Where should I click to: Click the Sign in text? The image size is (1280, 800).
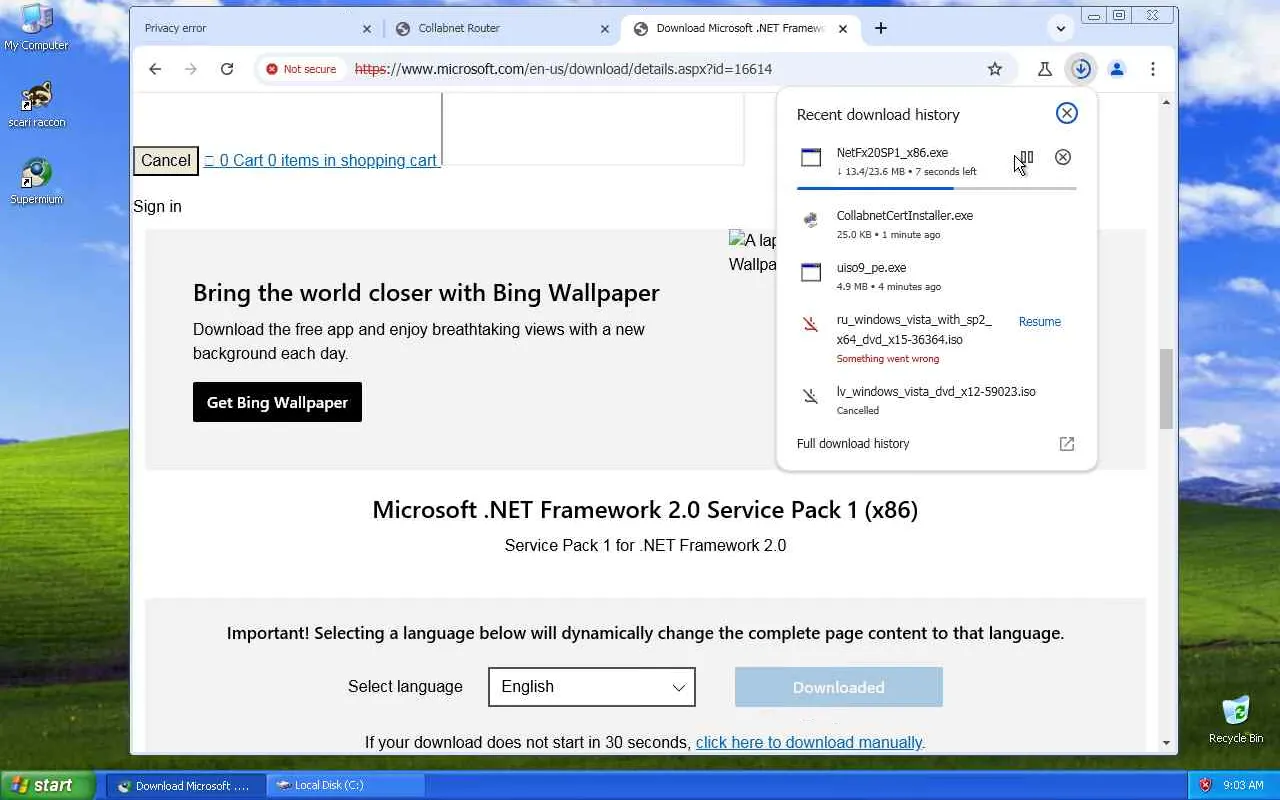coord(157,206)
